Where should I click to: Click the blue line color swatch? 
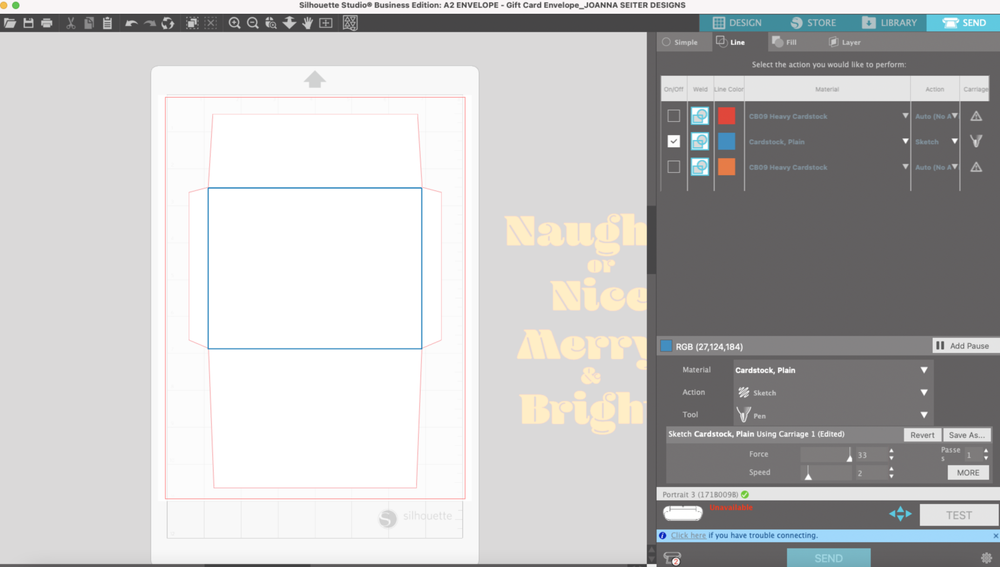(726, 141)
